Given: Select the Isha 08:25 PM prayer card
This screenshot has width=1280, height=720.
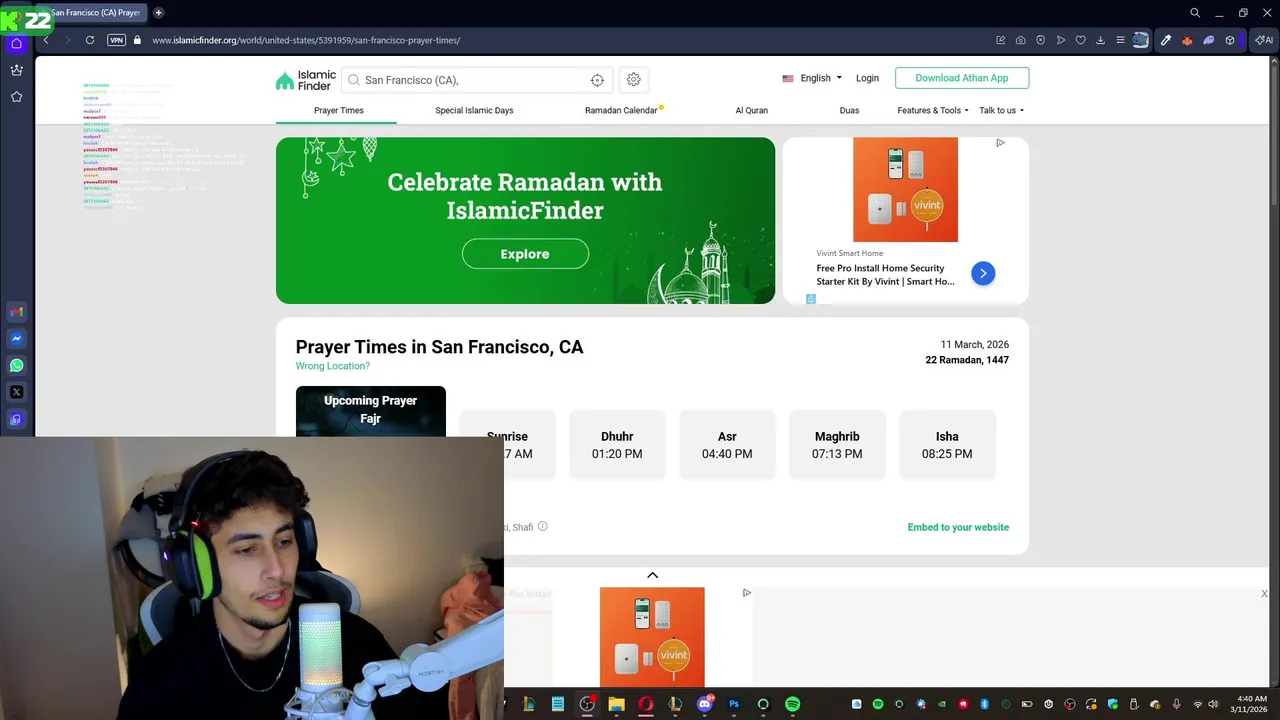Looking at the screenshot, I should [947, 445].
